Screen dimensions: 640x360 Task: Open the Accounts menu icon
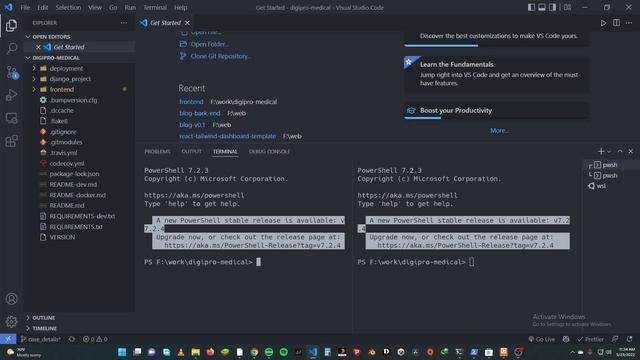pos(11,299)
